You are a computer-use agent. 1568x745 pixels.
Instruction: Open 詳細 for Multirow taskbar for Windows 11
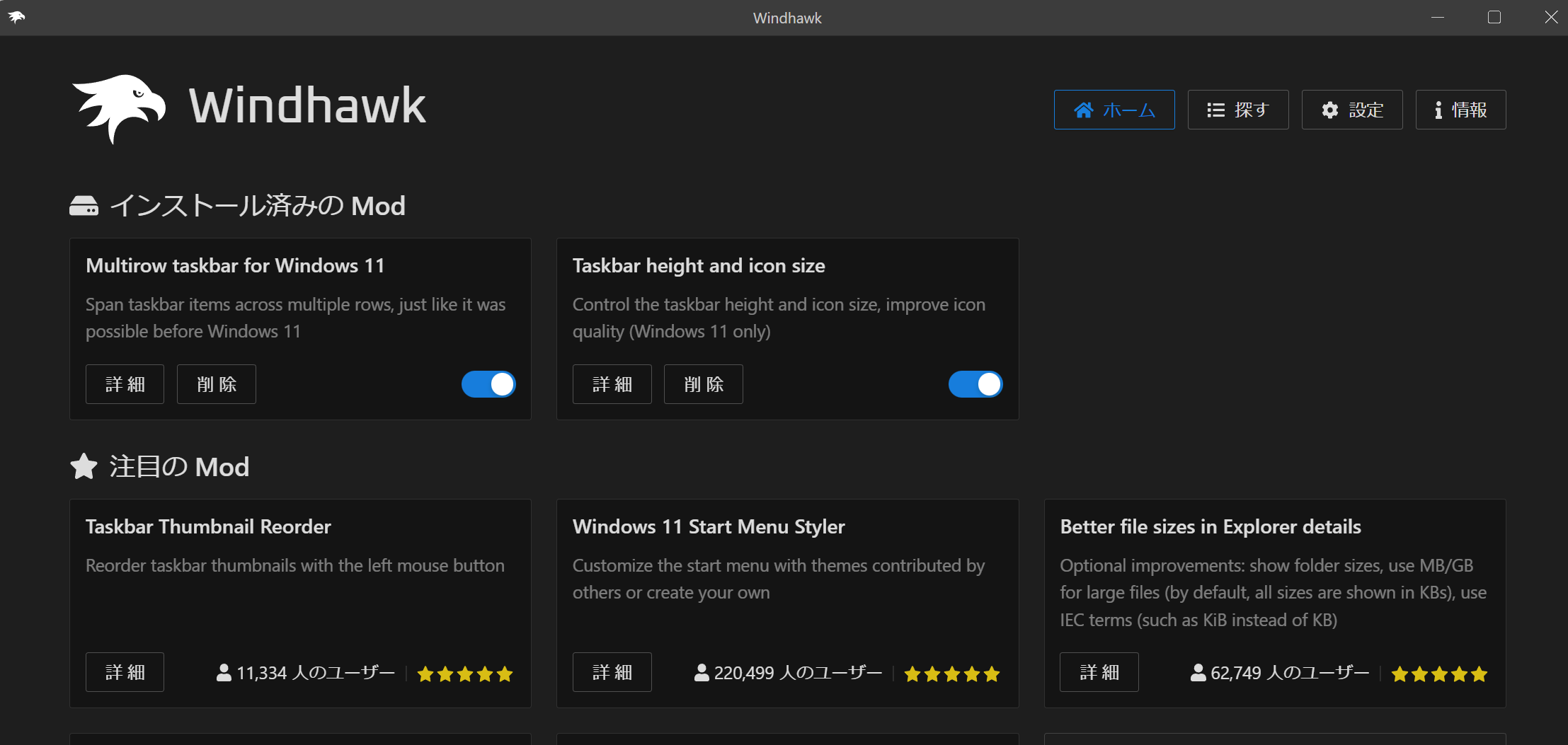(x=125, y=384)
